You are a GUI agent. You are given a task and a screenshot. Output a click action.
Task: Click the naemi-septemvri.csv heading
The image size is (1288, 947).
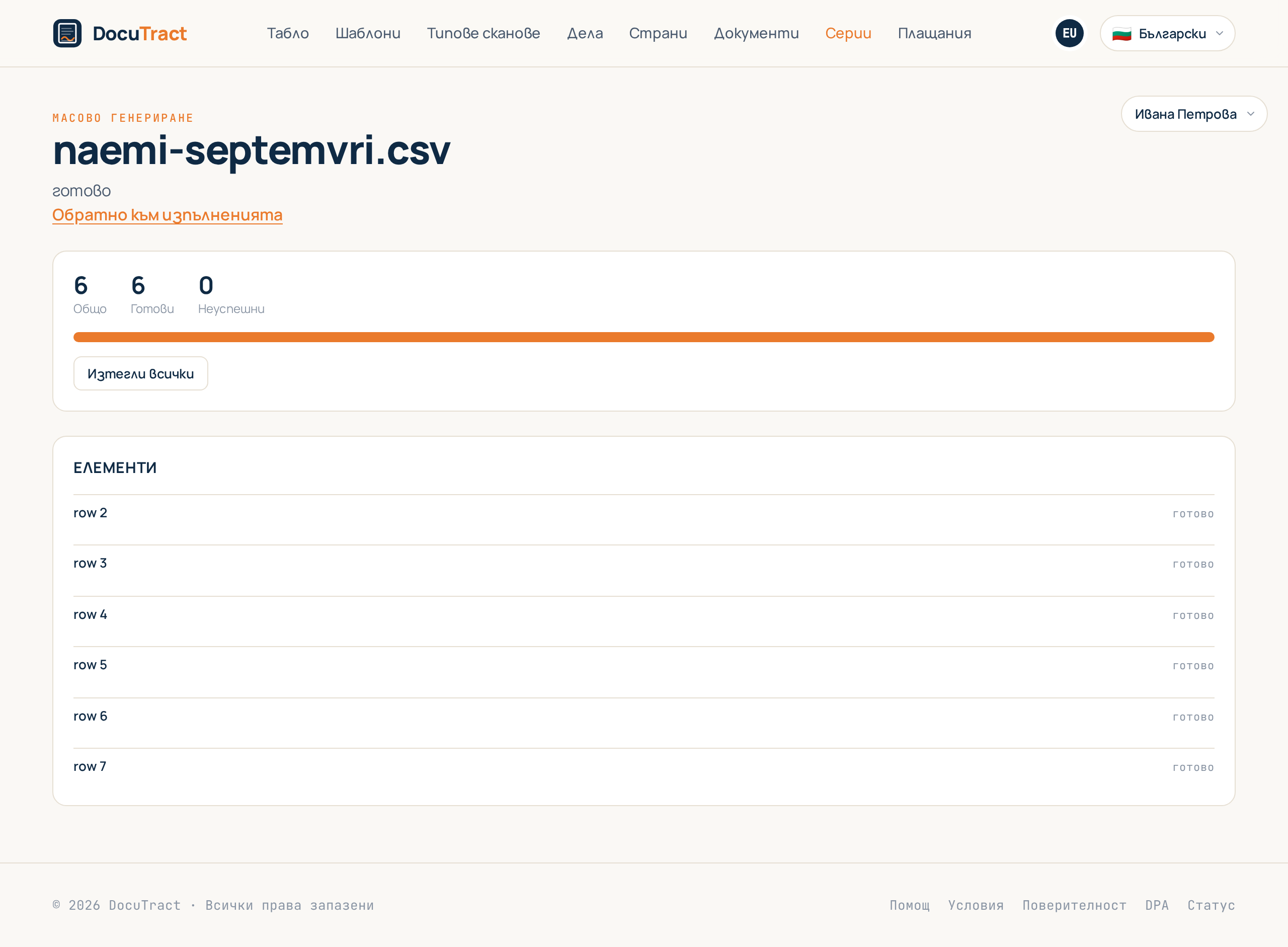pos(252,150)
